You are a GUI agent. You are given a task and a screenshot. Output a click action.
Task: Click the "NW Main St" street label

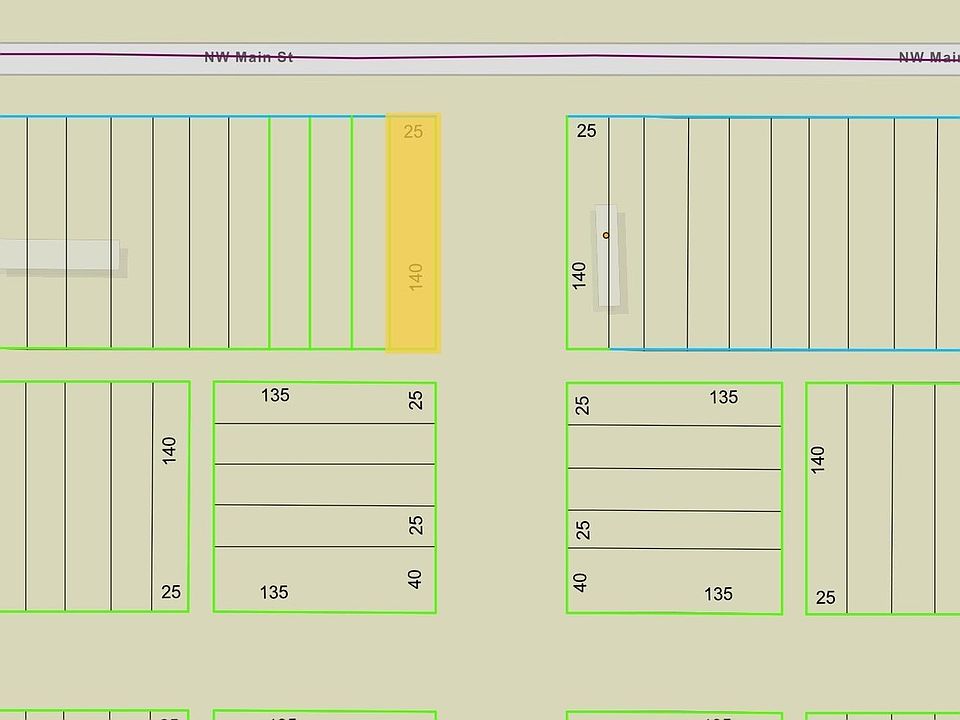click(x=249, y=57)
